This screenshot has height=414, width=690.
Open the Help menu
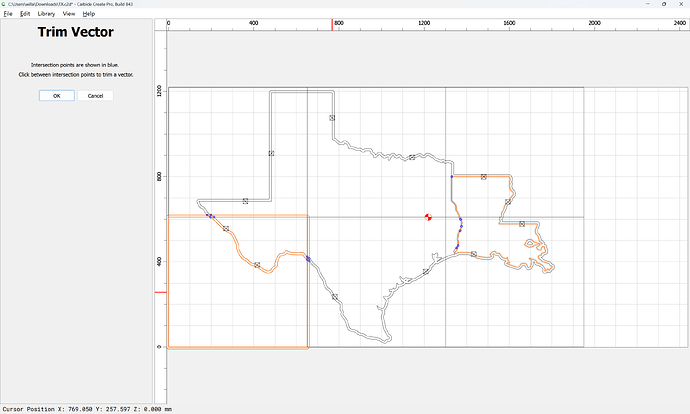point(89,14)
